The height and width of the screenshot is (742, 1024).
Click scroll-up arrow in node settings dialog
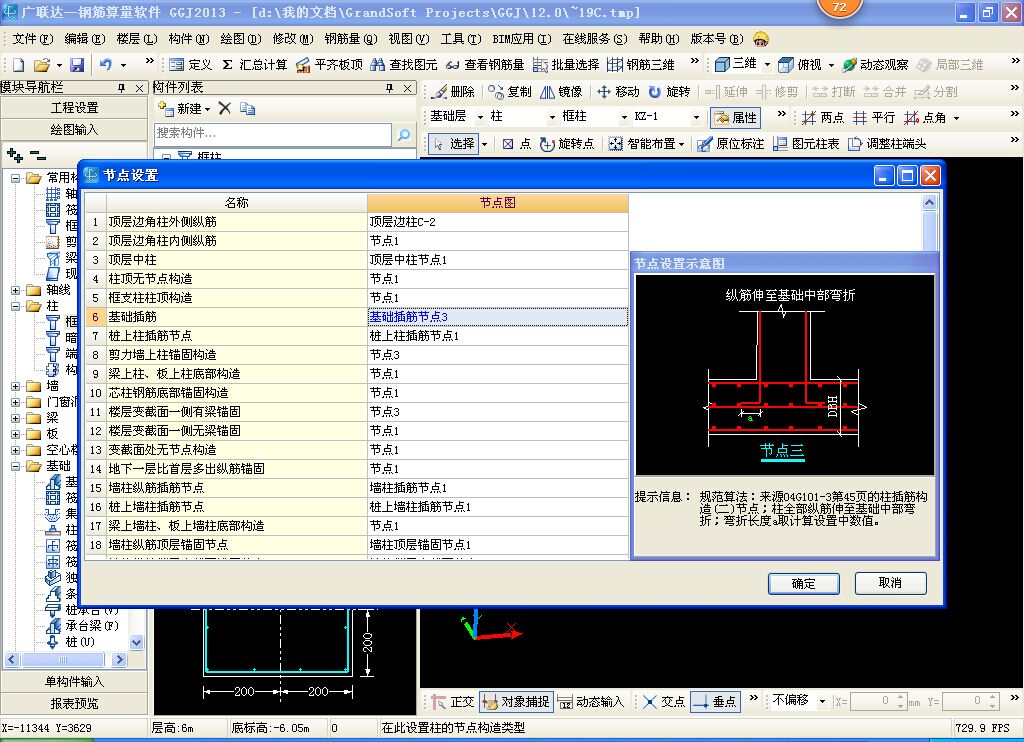[x=929, y=202]
